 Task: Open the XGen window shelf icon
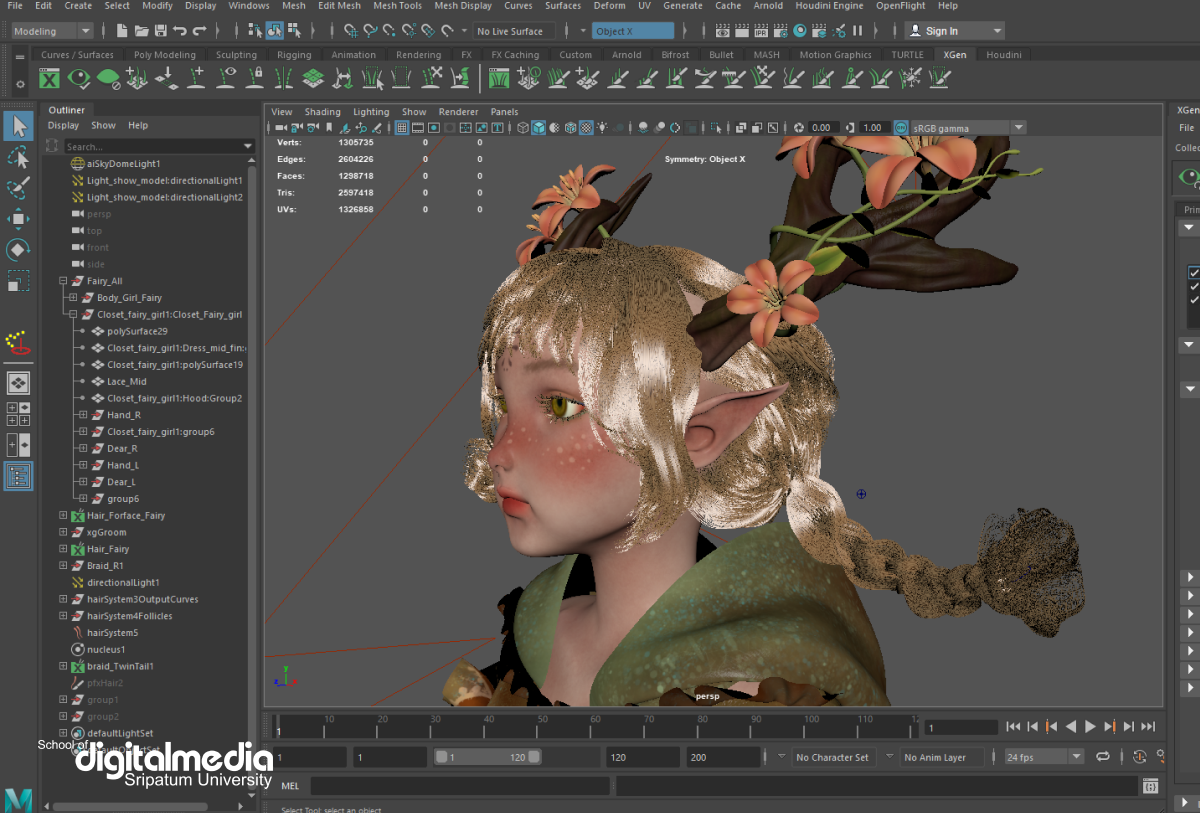tap(49, 78)
